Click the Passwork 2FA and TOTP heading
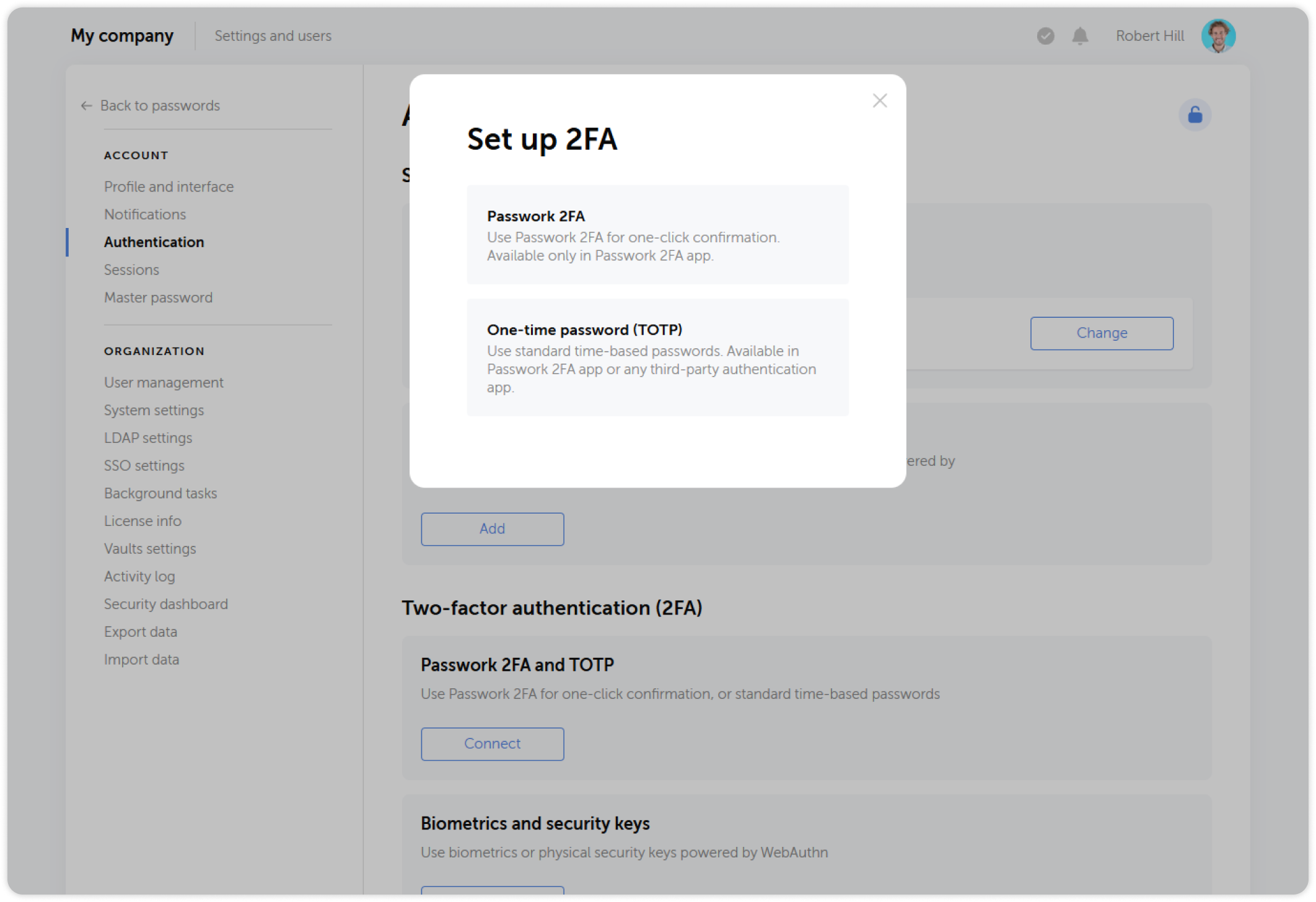This screenshot has height=902, width=1316. [x=517, y=665]
